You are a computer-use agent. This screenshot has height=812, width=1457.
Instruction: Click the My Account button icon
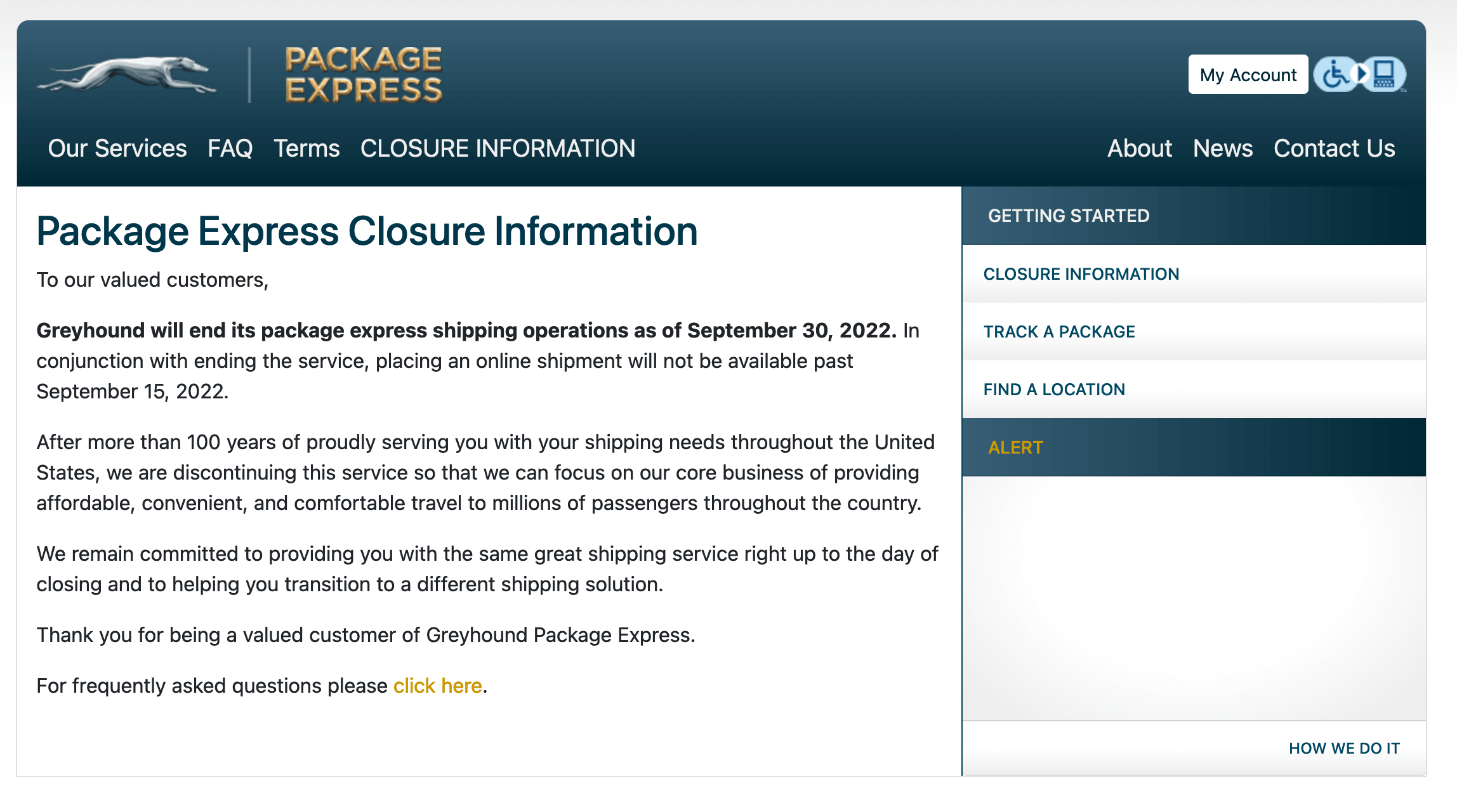[x=1247, y=75]
